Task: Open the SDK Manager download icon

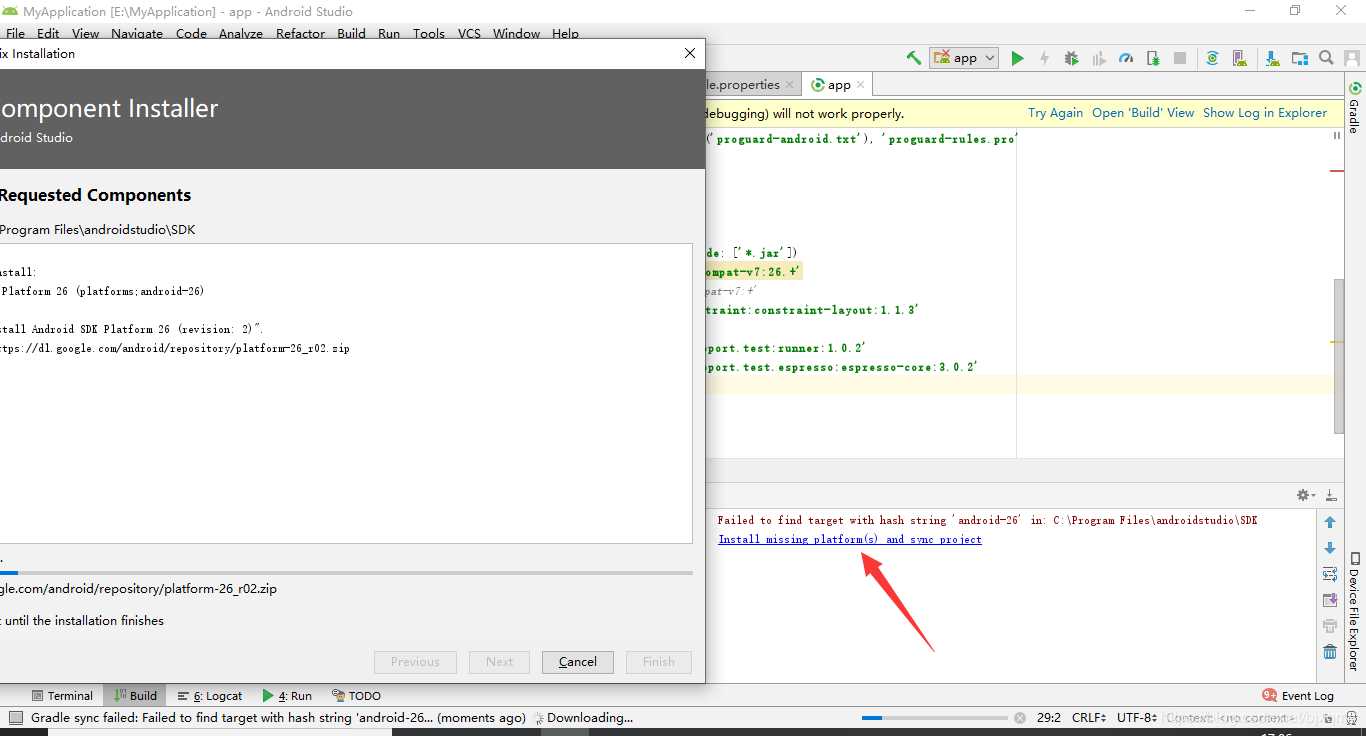Action: click(1271, 58)
